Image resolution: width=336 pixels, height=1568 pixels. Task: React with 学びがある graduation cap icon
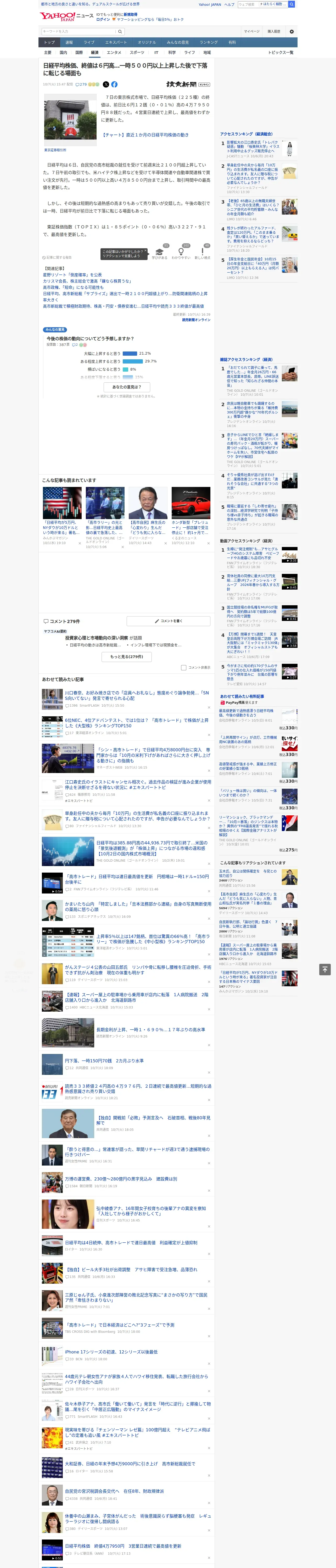tap(159, 252)
